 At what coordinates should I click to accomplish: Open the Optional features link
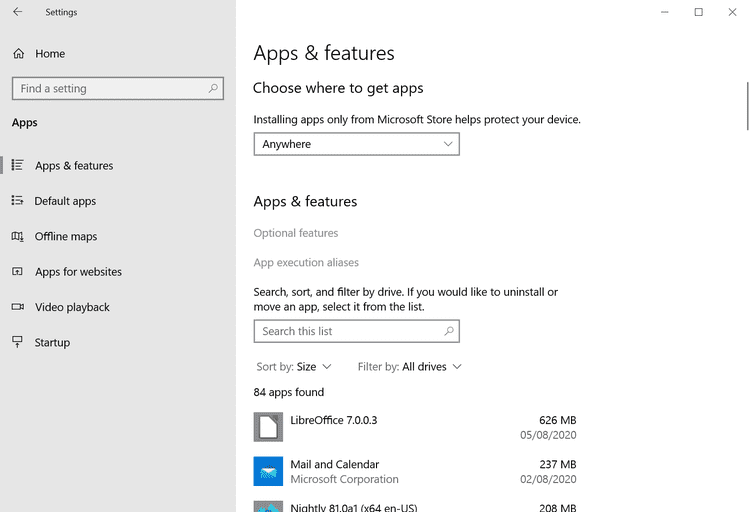[296, 233]
